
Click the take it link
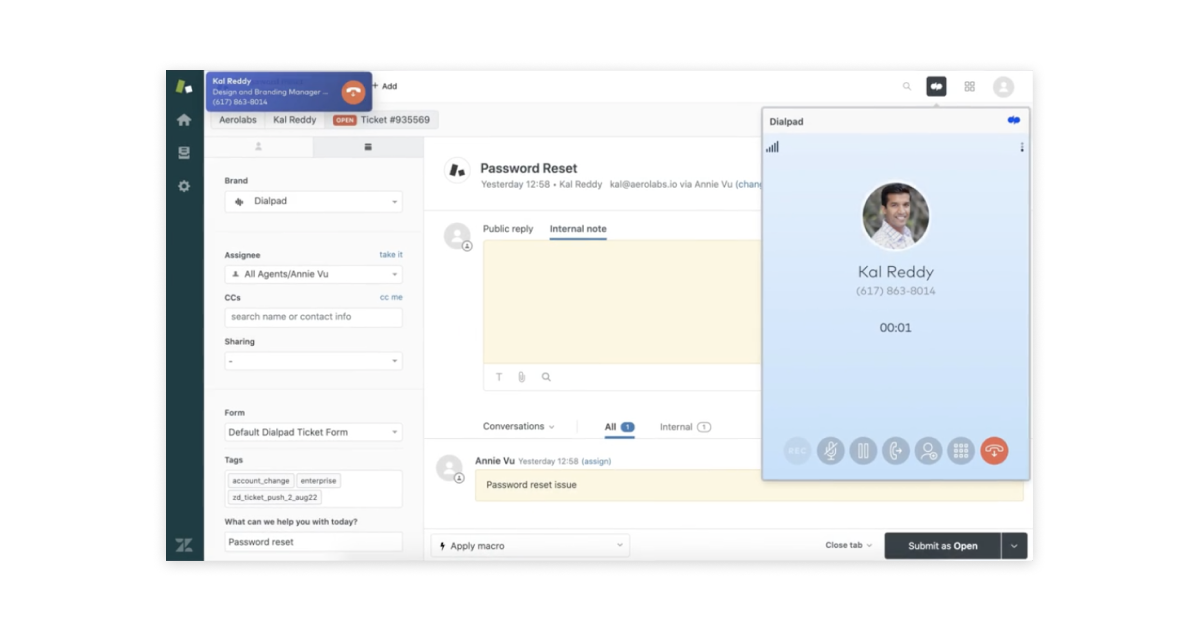(x=391, y=255)
